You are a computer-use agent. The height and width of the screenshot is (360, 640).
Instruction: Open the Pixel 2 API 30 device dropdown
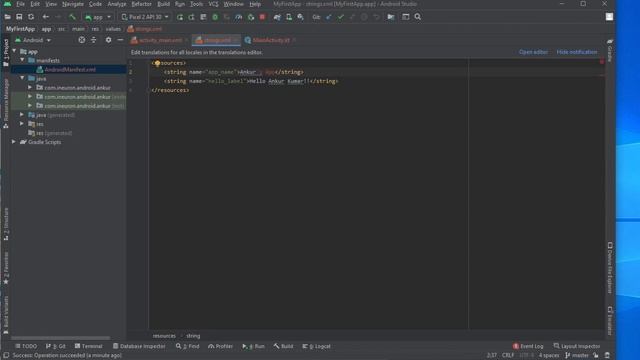click(x=145, y=17)
